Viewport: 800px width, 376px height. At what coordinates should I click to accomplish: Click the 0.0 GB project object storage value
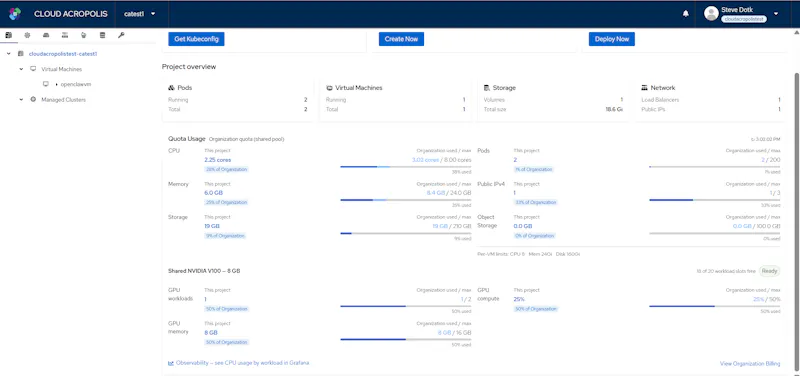(523, 226)
